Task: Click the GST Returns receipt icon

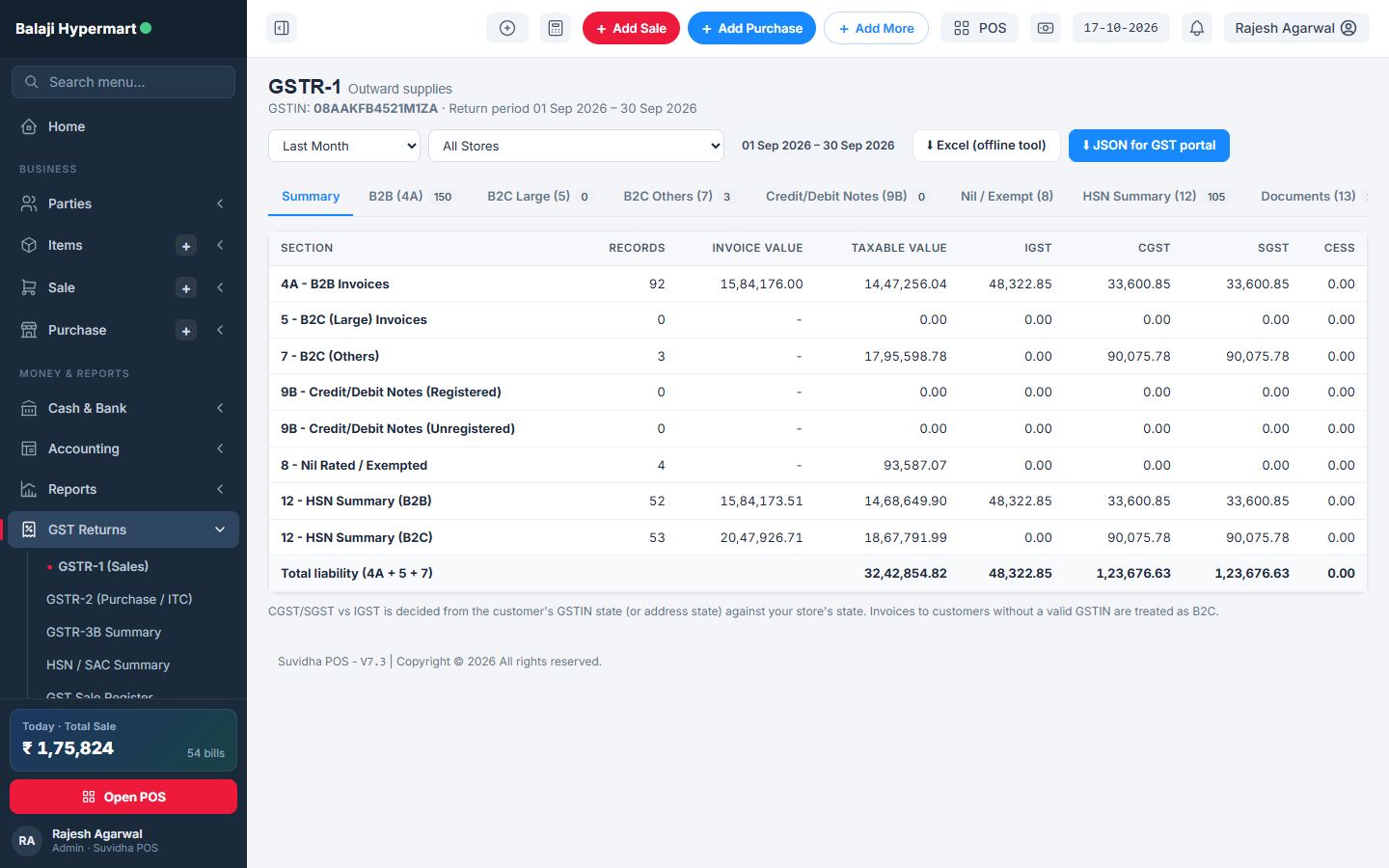Action: click(x=29, y=529)
